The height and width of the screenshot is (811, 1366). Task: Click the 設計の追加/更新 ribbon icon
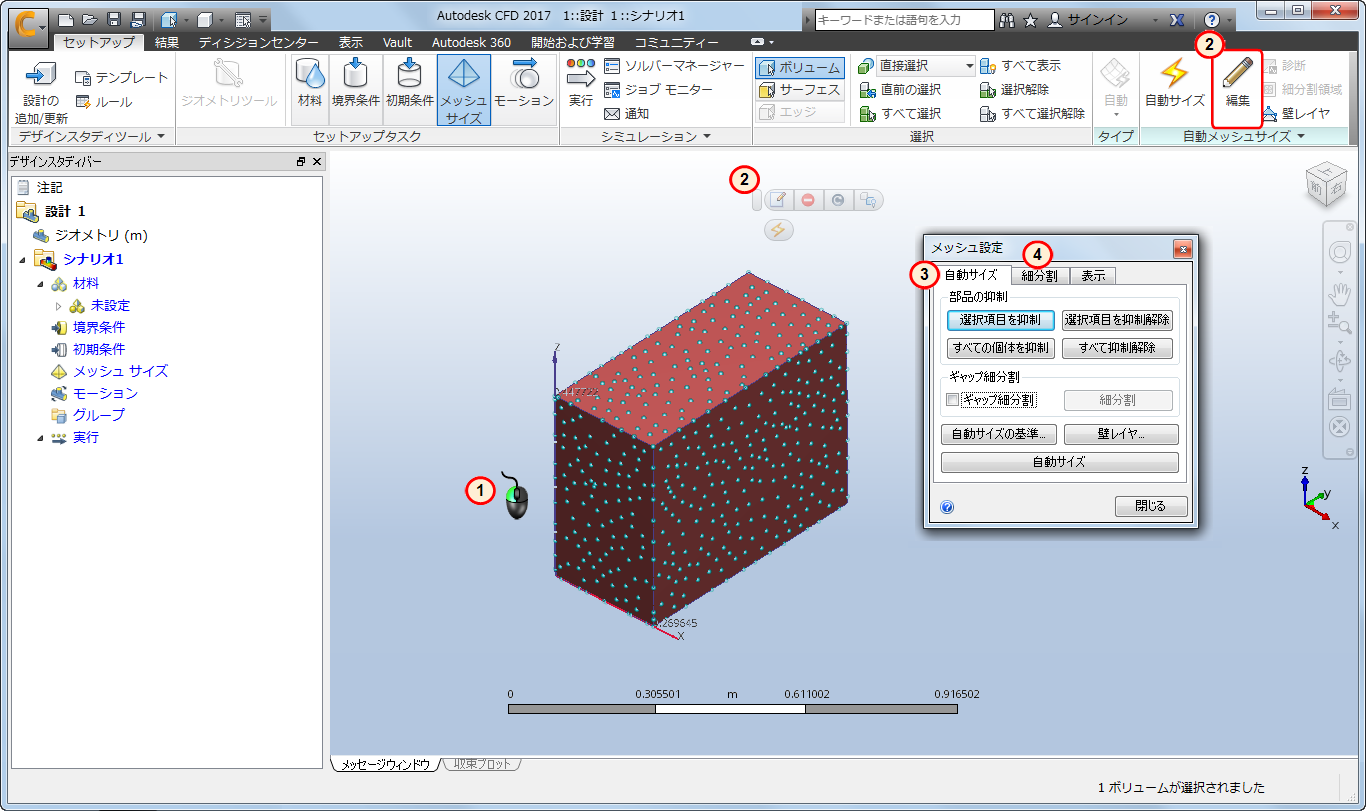(x=41, y=91)
